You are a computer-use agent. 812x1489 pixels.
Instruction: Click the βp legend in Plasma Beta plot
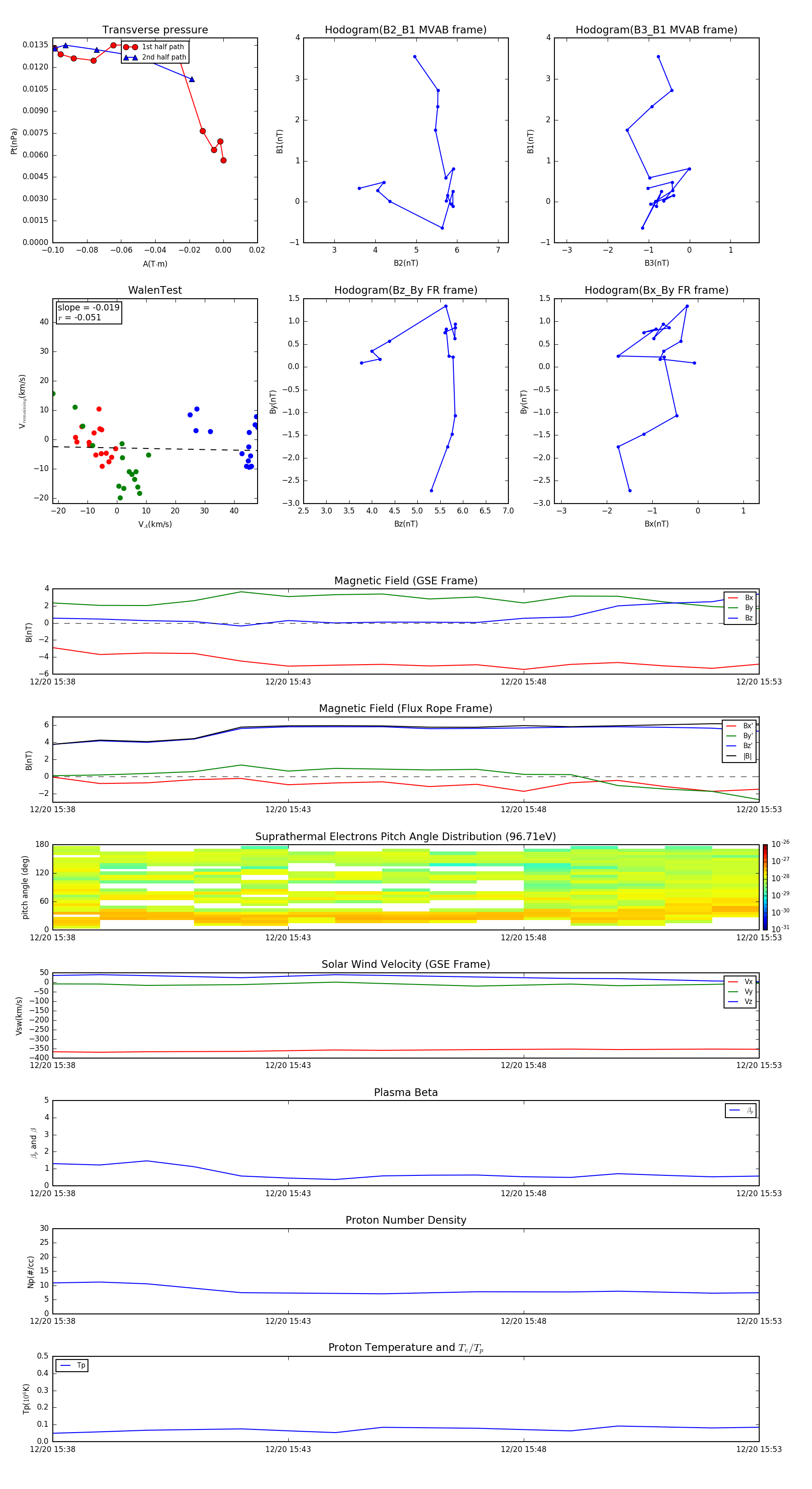(741, 1110)
